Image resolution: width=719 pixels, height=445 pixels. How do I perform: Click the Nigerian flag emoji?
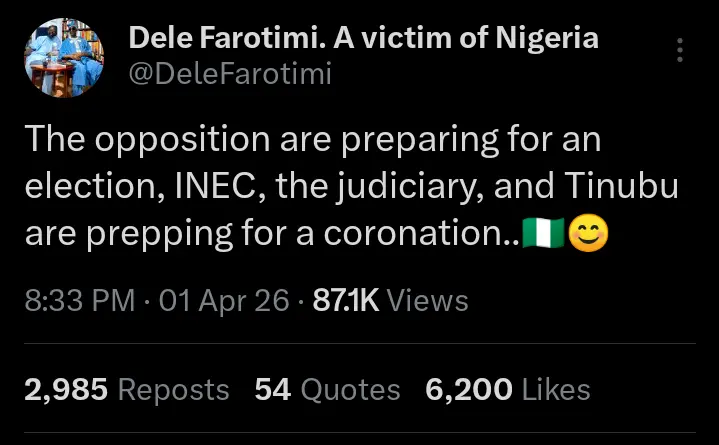(544, 234)
